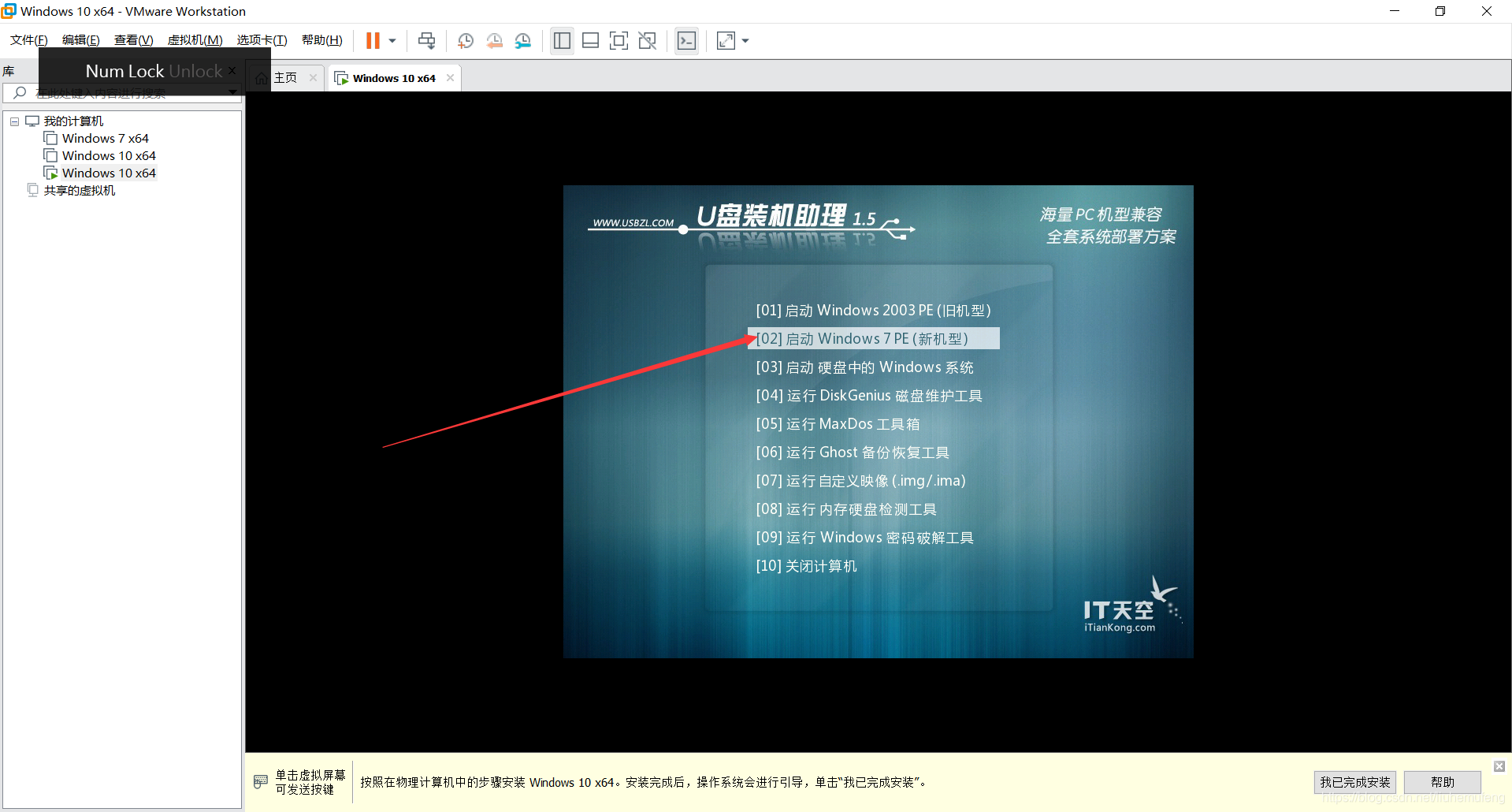Click the library search magnifier icon
Image resolution: width=1512 pixels, height=812 pixels.
20,93
